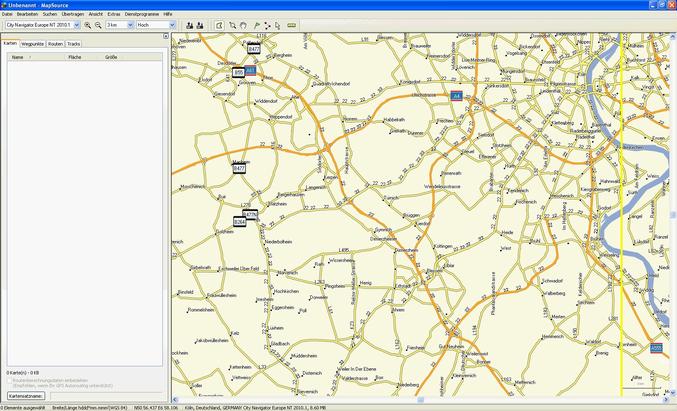Pick the ruler measure distance tool
The height and width of the screenshot is (411, 677).
(291, 25)
